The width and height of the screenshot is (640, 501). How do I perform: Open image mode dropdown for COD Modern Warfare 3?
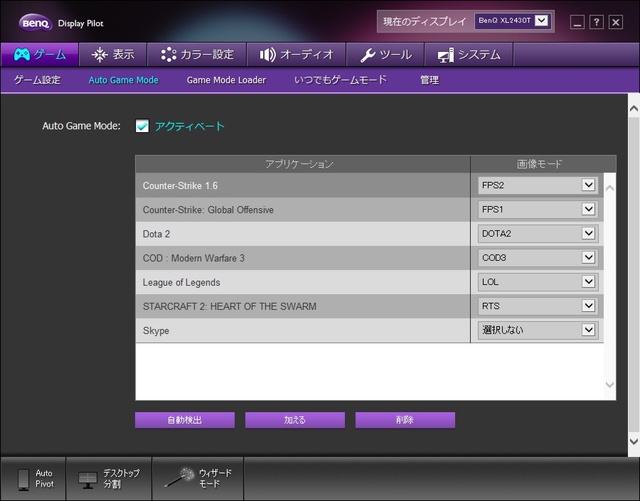(x=538, y=258)
